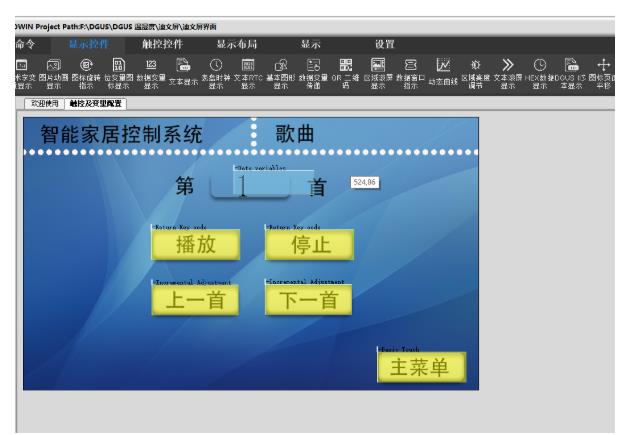Pick the 位变量图标显示 bit variable icon tool

pos(119,74)
